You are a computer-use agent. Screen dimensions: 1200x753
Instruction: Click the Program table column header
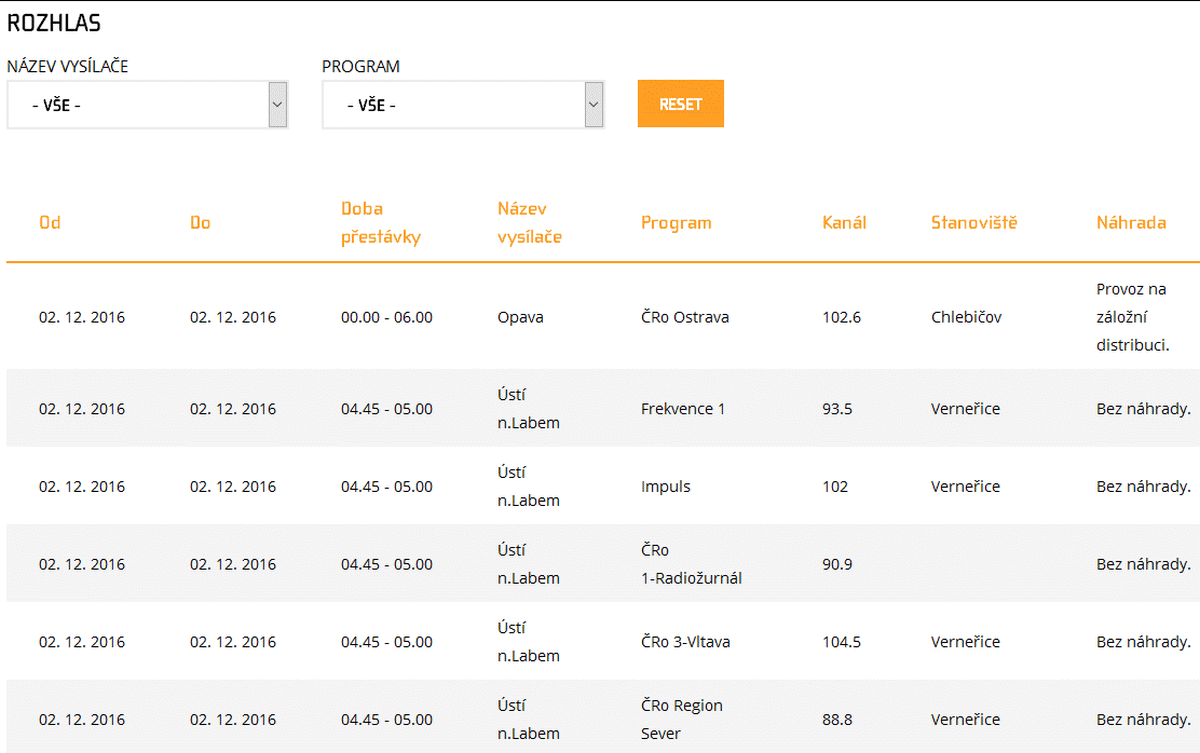676,223
